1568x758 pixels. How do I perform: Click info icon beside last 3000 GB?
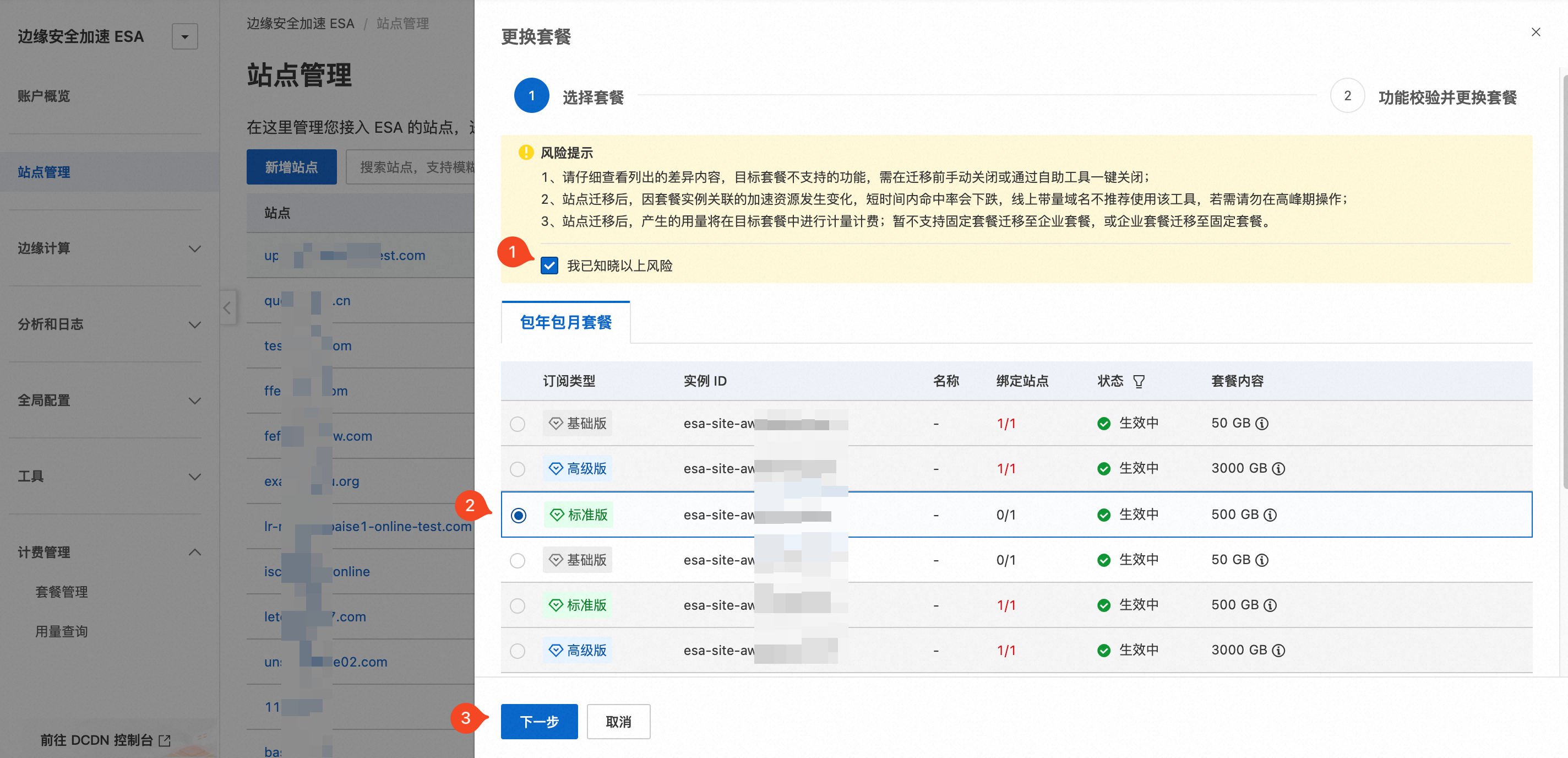(1279, 650)
